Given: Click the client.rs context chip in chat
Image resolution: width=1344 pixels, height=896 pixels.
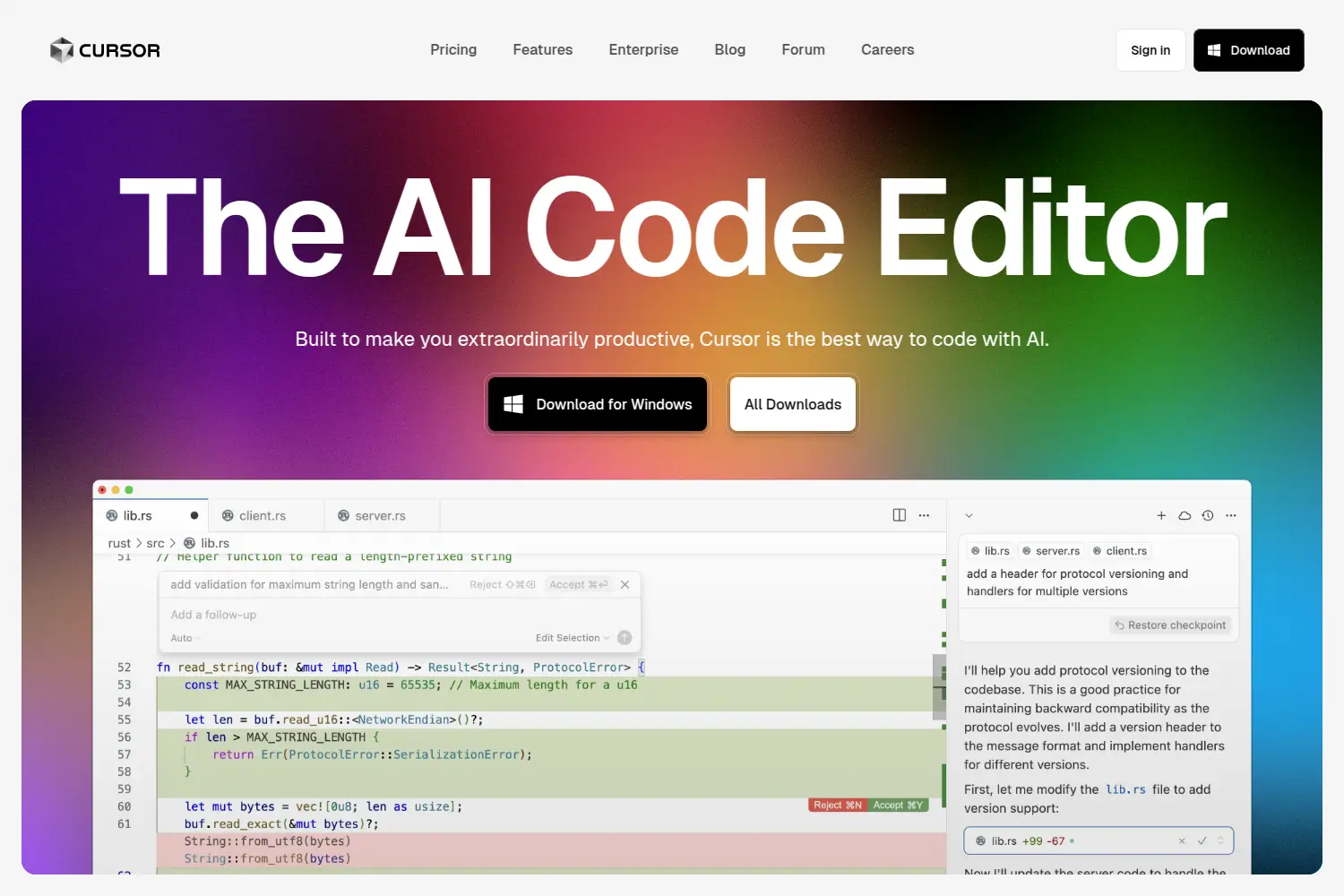Looking at the screenshot, I should 1120,551.
